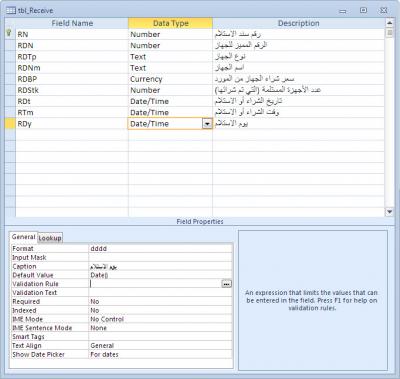Select the RDy field name cell
The height and width of the screenshot is (379, 400).
click(x=72, y=124)
